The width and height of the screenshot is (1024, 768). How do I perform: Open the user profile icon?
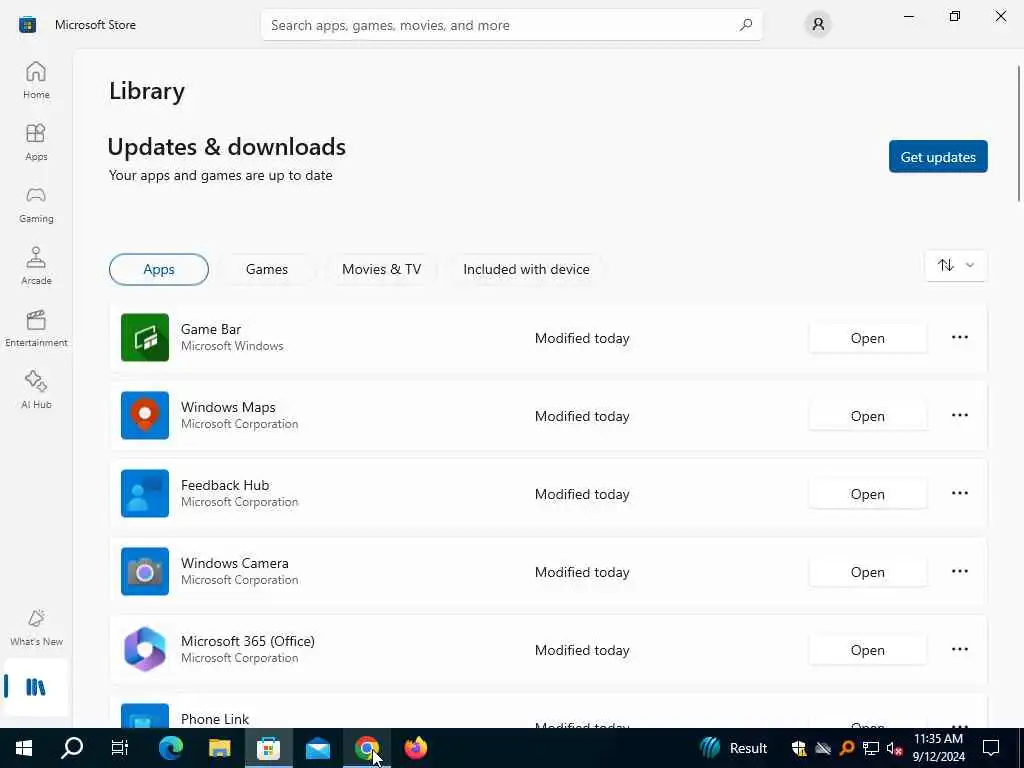point(818,25)
